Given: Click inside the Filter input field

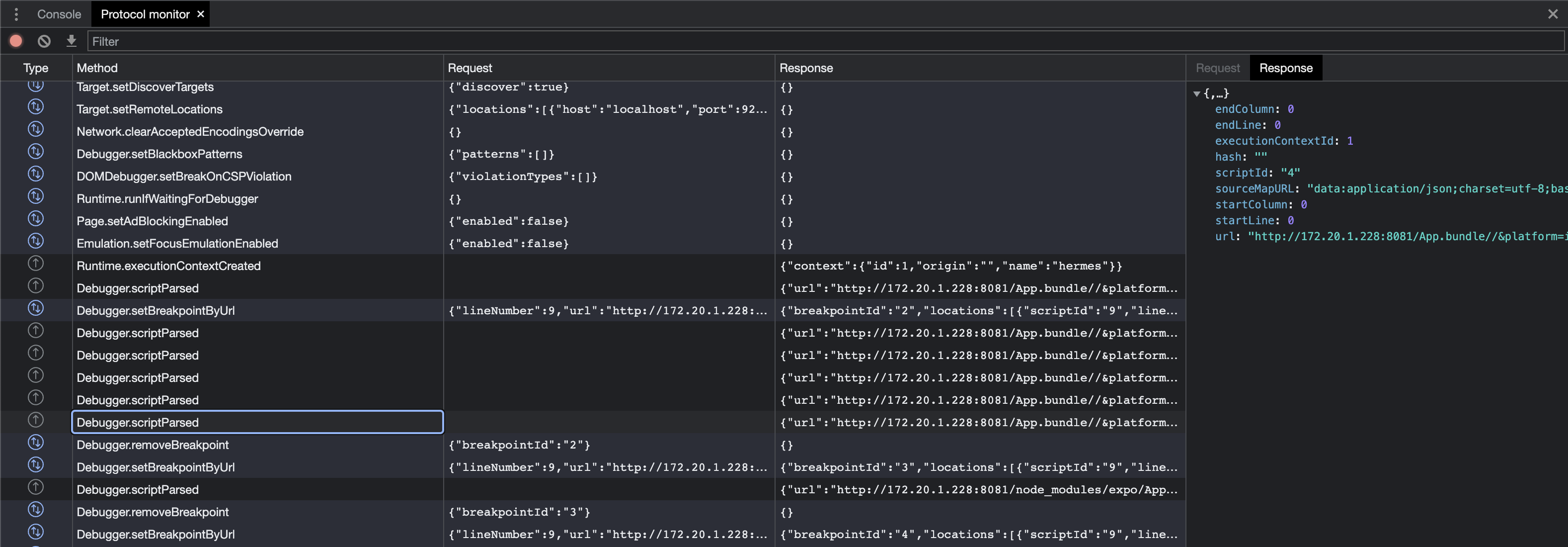Looking at the screenshot, I should (x=365, y=41).
